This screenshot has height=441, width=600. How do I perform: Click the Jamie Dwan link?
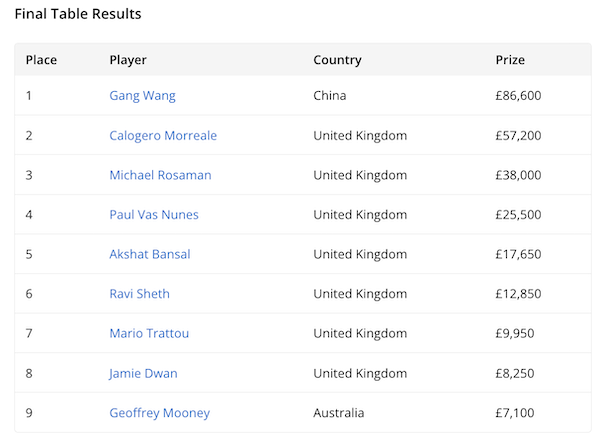[143, 373]
